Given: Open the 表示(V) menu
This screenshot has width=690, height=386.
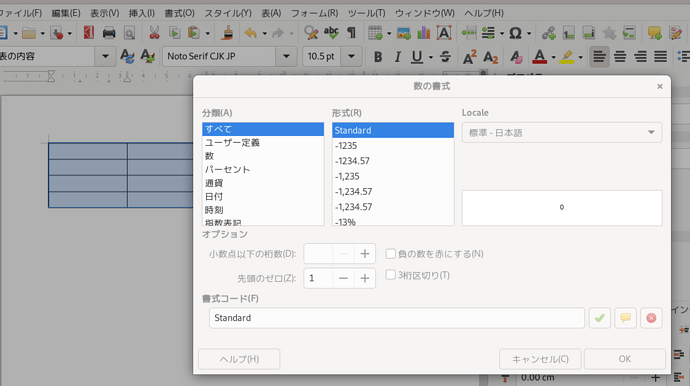Looking at the screenshot, I should (x=105, y=13).
